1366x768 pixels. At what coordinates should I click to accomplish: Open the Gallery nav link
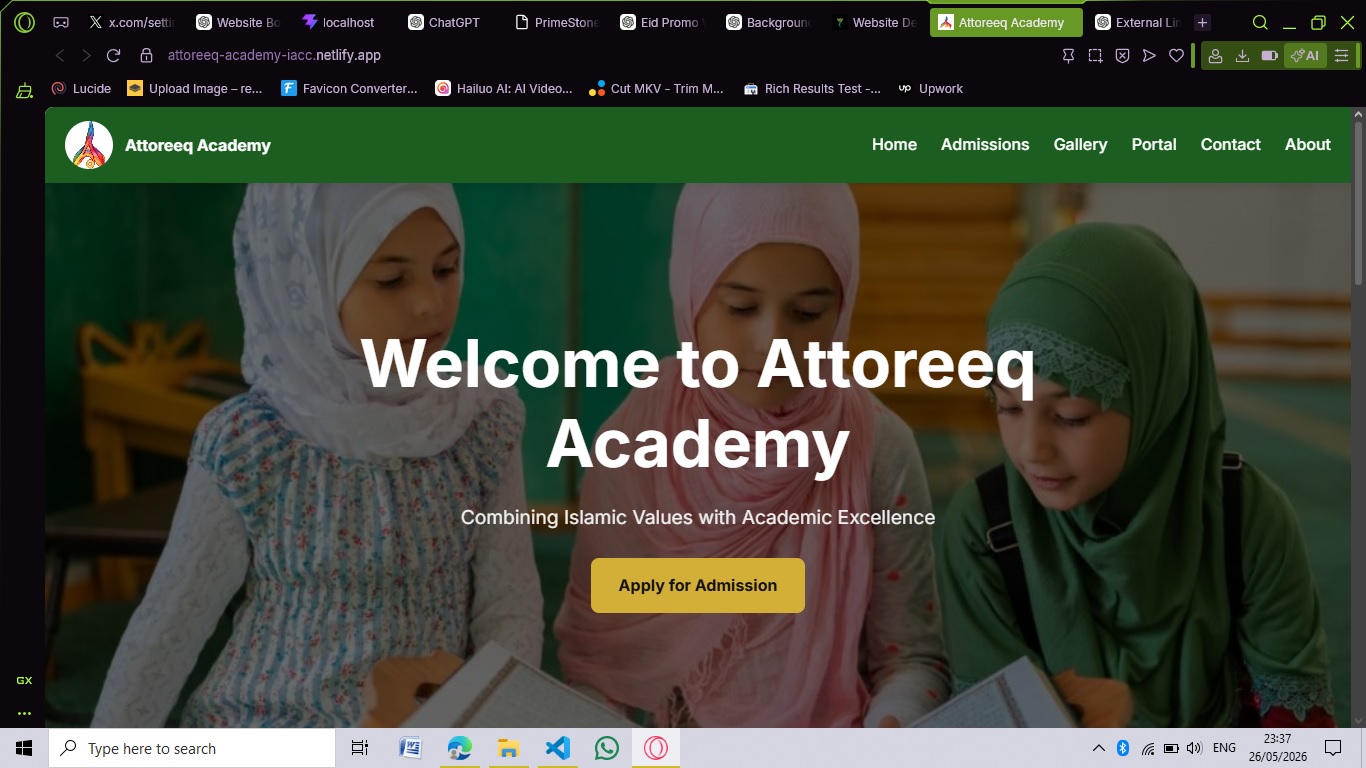pyautogui.click(x=1080, y=145)
